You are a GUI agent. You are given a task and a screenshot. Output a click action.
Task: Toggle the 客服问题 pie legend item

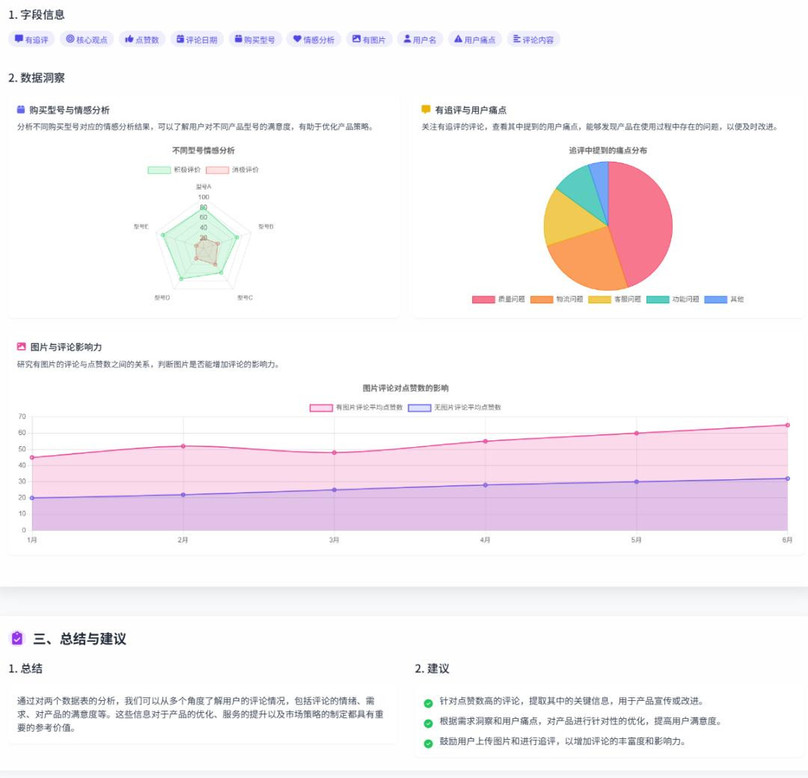click(x=615, y=299)
